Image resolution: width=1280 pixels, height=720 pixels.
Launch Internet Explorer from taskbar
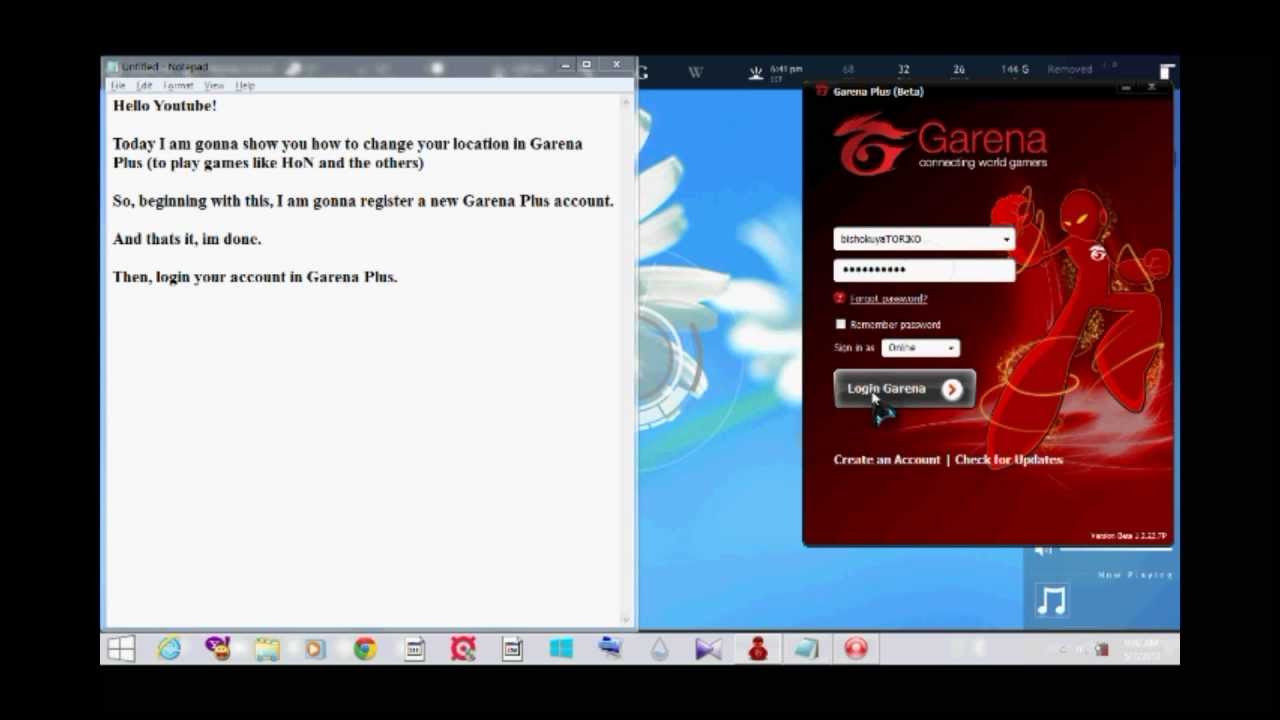tap(169, 650)
